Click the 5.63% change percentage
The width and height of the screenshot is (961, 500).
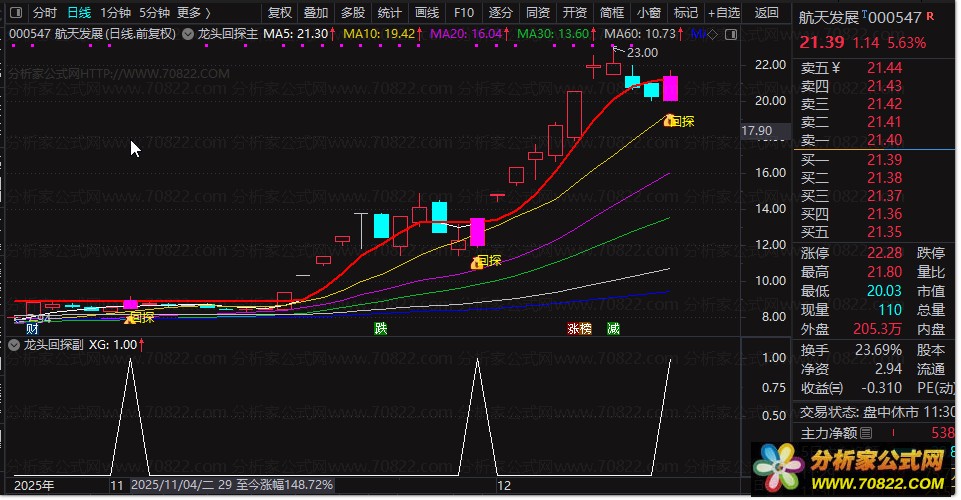tap(906, 43)
